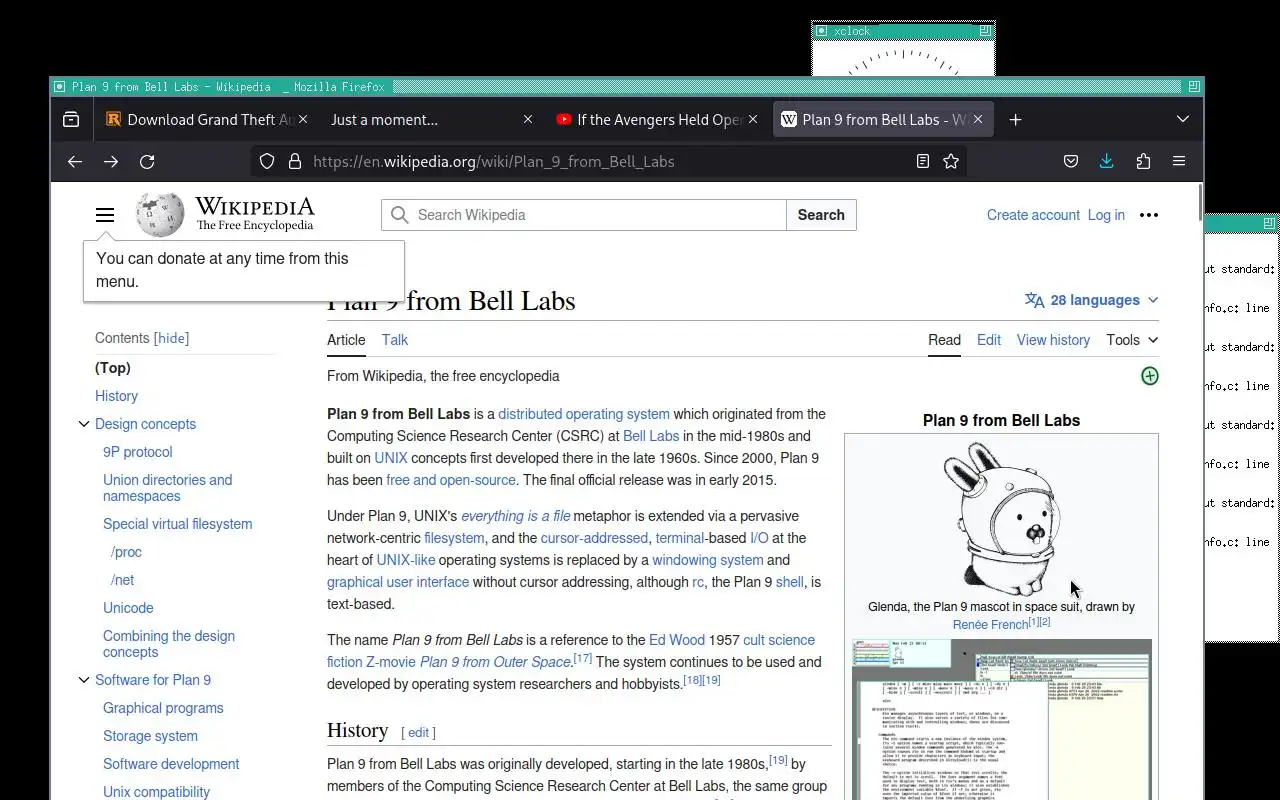Show site security padlock info
Screen dimensions: 1280x800
click(295, 161)
